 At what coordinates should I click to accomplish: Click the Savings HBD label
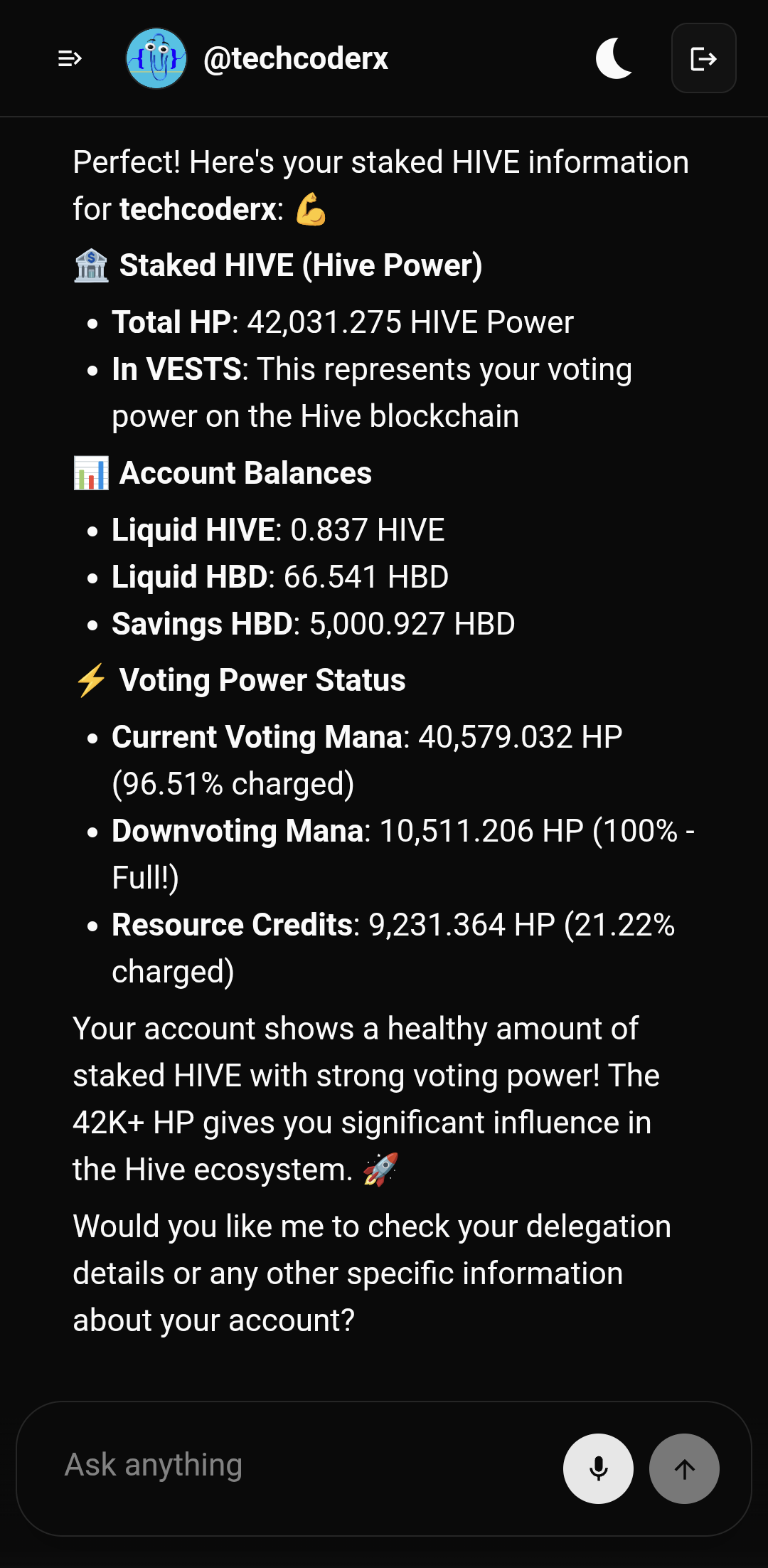click(202, 624)
